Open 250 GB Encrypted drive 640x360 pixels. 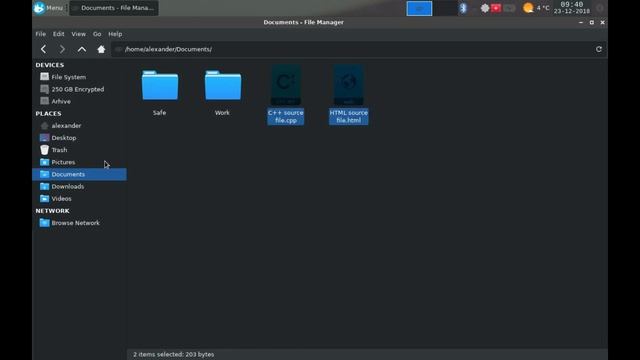(79, 89)
